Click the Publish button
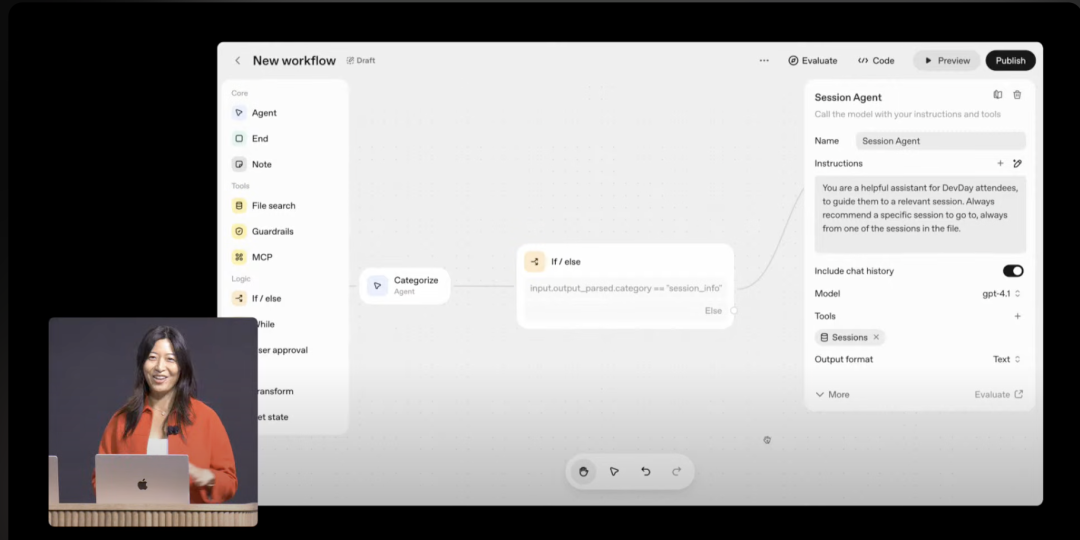The height and width of the screenshot is (540, 1080). pos(1010,60)
